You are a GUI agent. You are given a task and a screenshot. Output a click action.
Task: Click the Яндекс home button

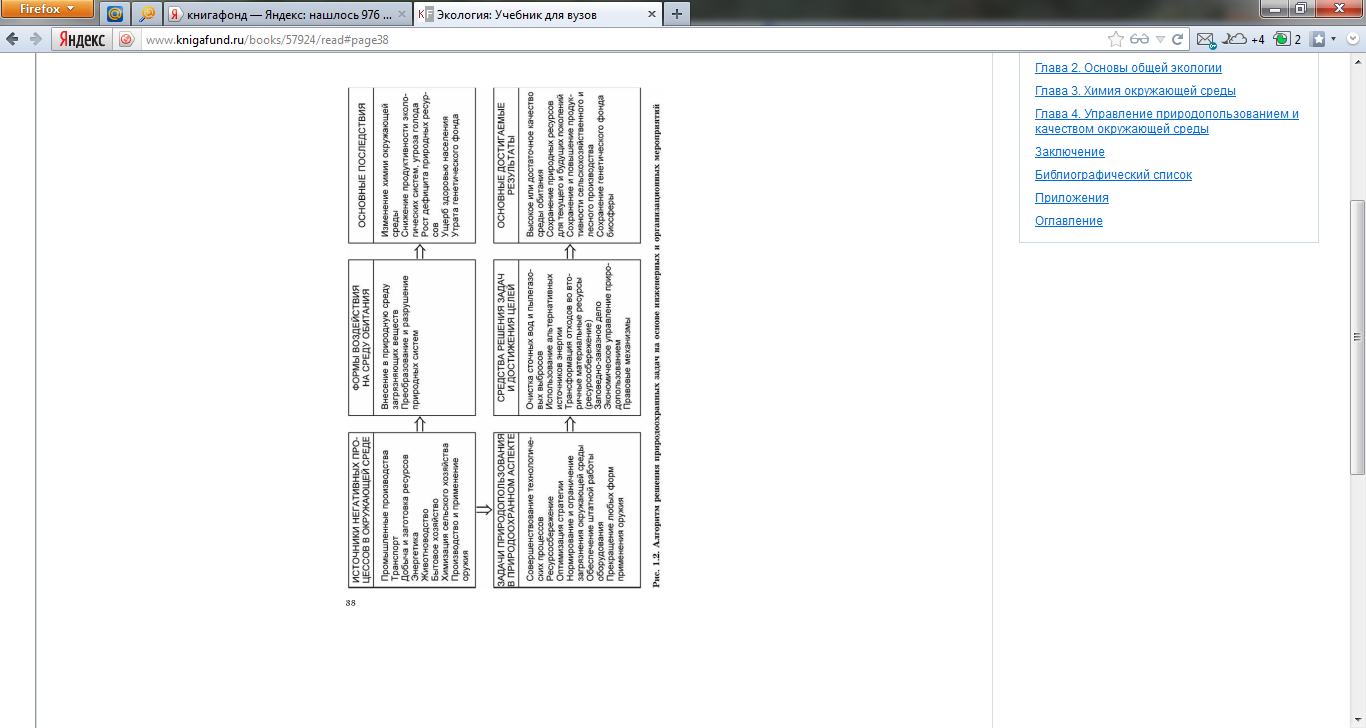click(83, 39)
